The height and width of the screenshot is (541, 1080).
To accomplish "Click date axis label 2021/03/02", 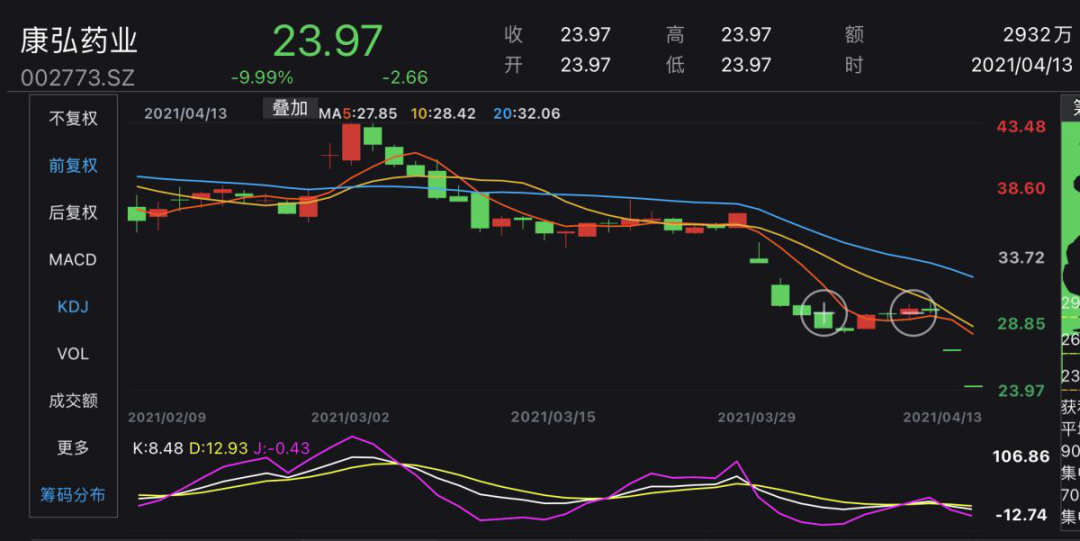I will [351, 418].
